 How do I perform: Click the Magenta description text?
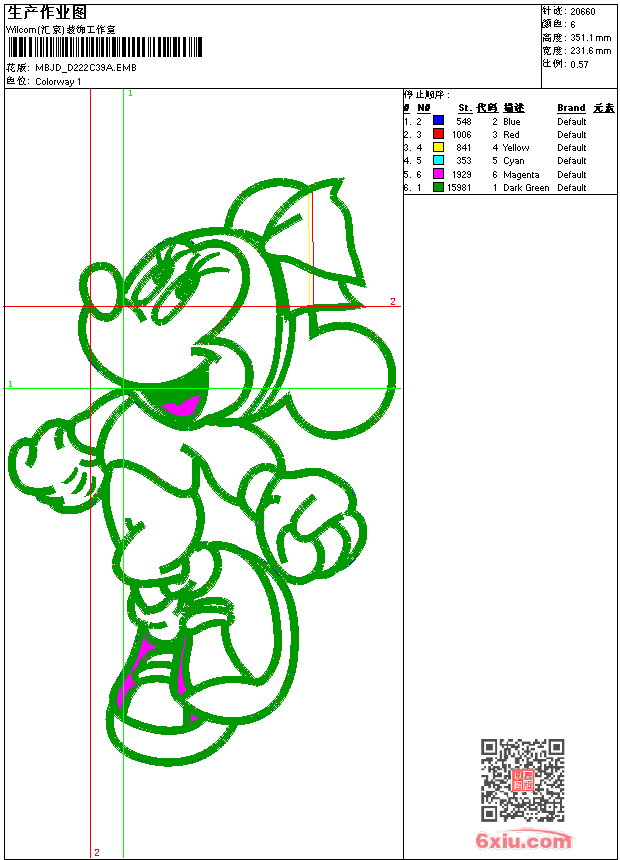point(521,175)
